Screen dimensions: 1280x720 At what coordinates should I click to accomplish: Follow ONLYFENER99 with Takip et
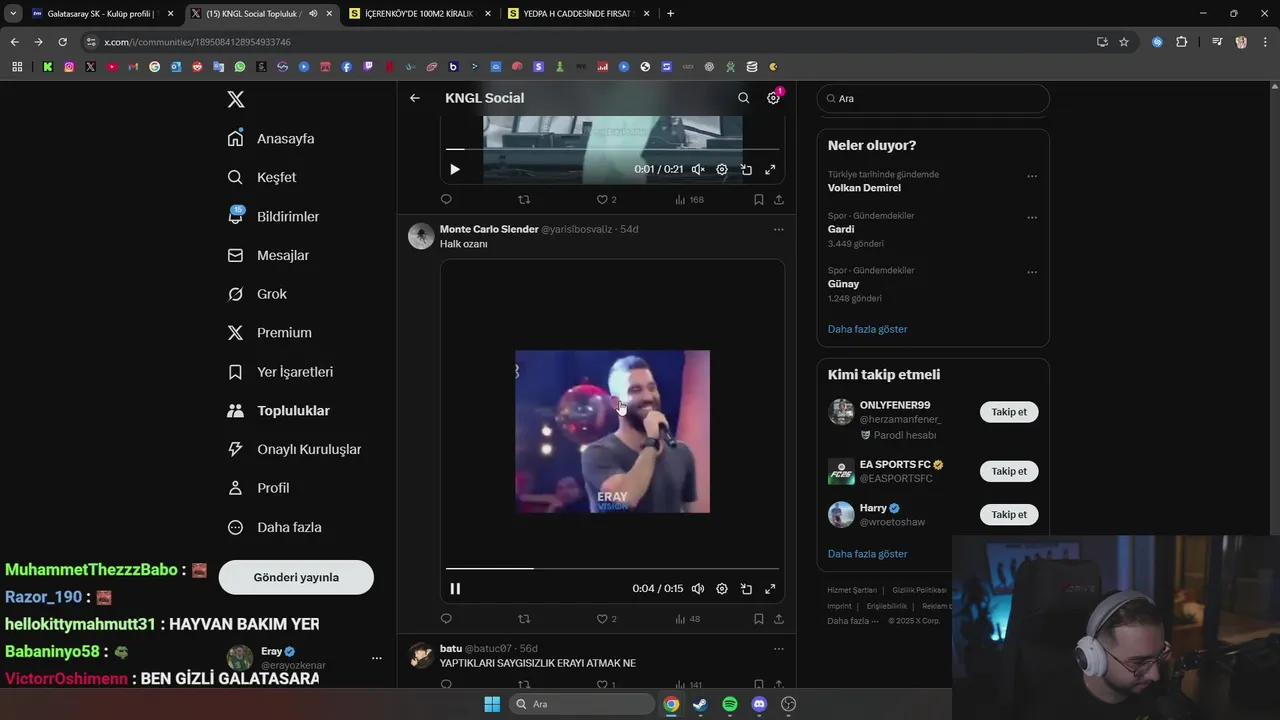[1009, 412]
